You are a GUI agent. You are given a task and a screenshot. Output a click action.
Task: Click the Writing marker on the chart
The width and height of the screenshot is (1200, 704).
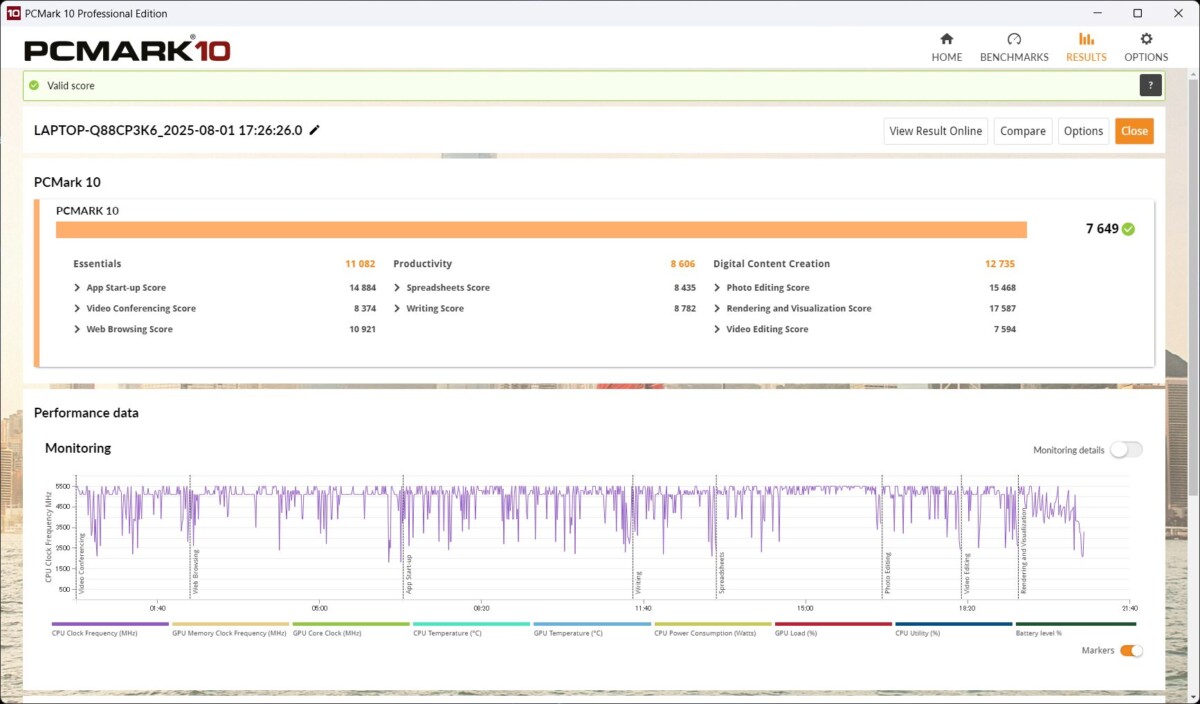coord(638,584)
